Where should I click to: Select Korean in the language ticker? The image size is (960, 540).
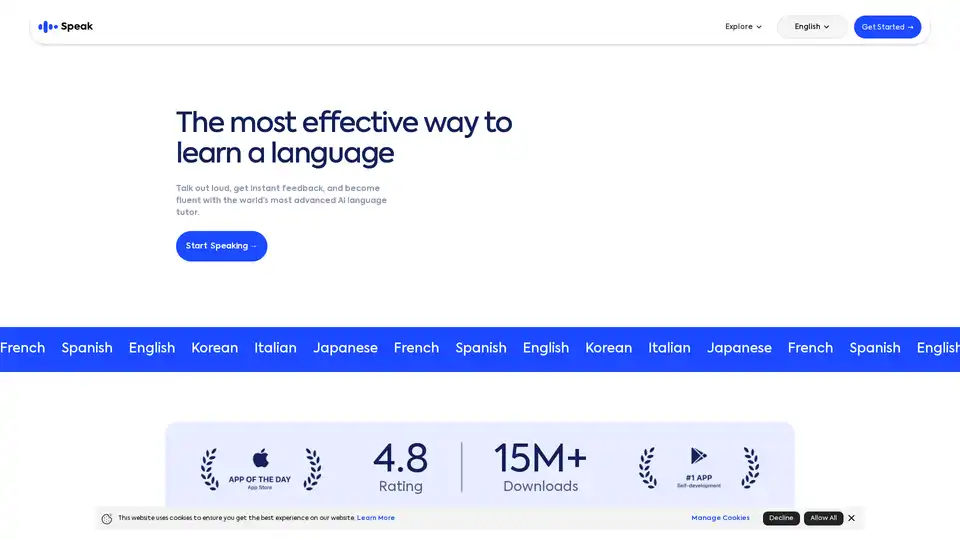point(215,348)
